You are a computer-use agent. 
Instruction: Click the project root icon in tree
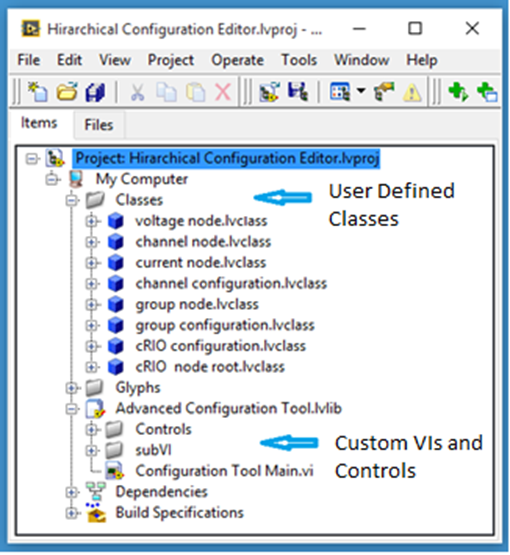(x=55, y=158)
